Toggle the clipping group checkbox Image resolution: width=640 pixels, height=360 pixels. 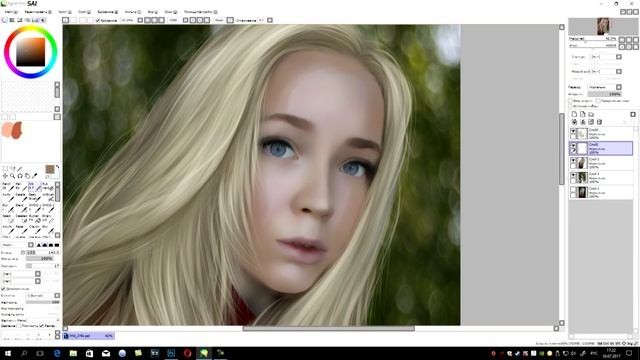click(598, 100)
